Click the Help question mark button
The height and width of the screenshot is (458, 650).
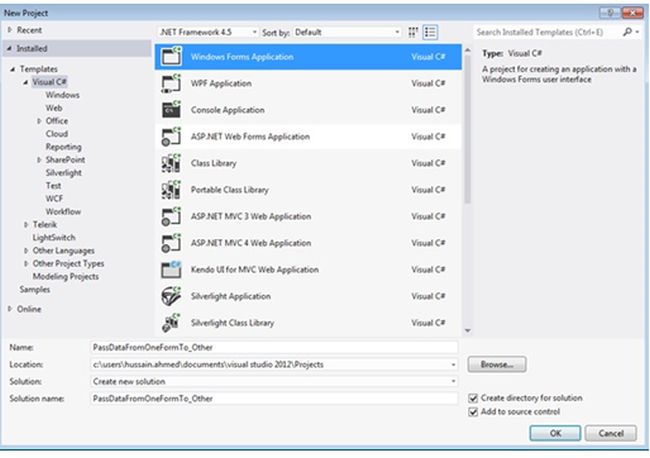coord(610,13)
